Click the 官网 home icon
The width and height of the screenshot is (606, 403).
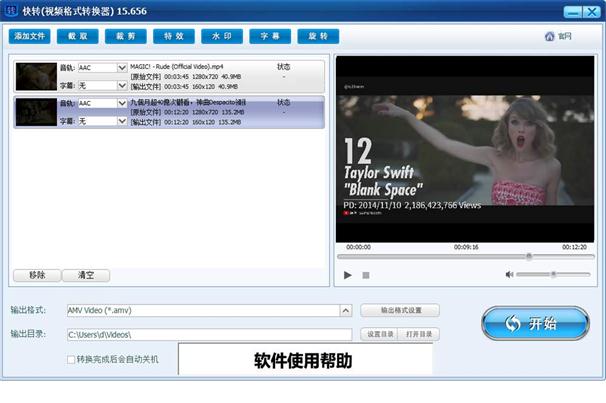click(550, 36)
